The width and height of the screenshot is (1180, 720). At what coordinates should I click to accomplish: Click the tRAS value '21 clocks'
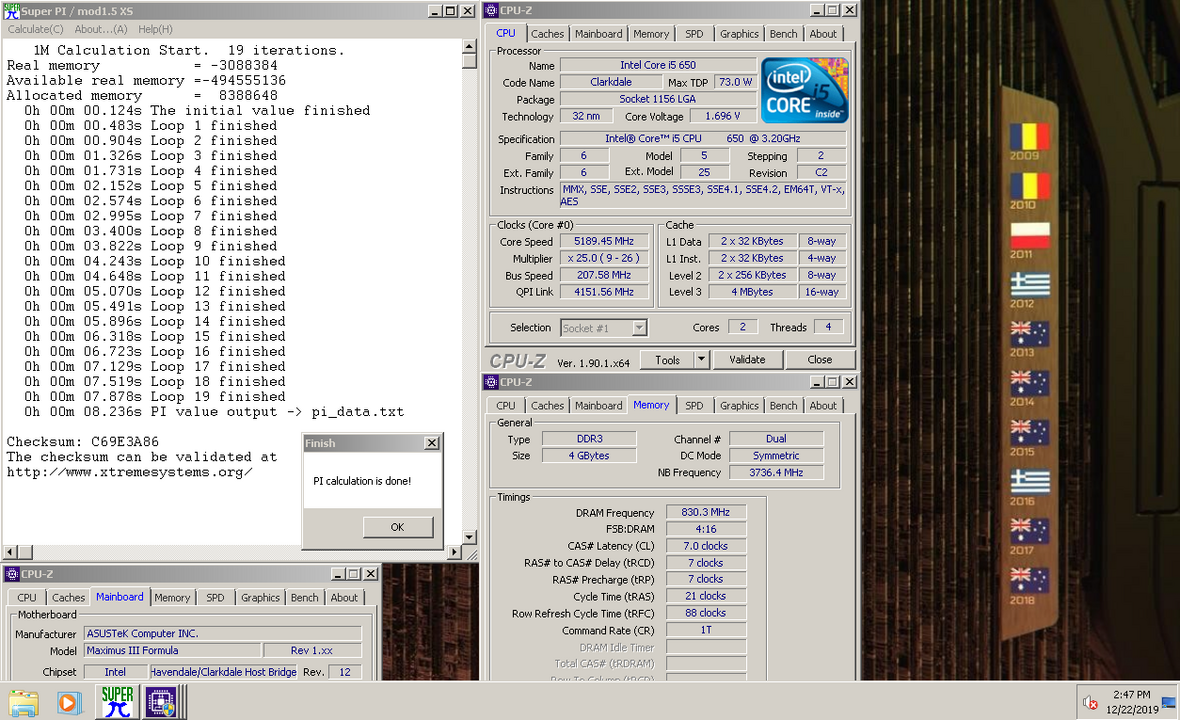706,597
